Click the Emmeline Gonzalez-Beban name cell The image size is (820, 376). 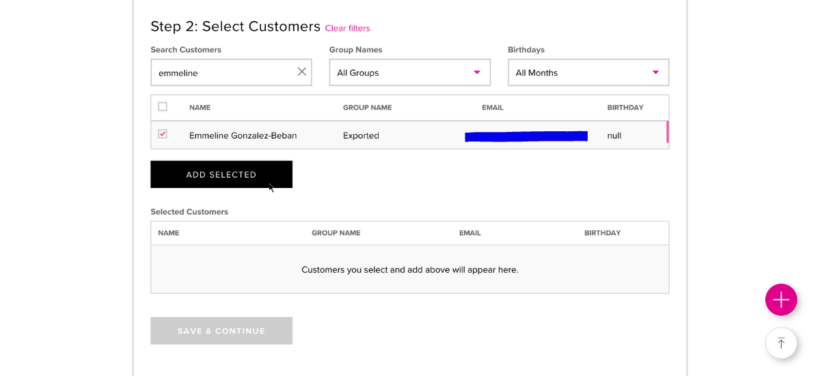(x=243, y=135)
